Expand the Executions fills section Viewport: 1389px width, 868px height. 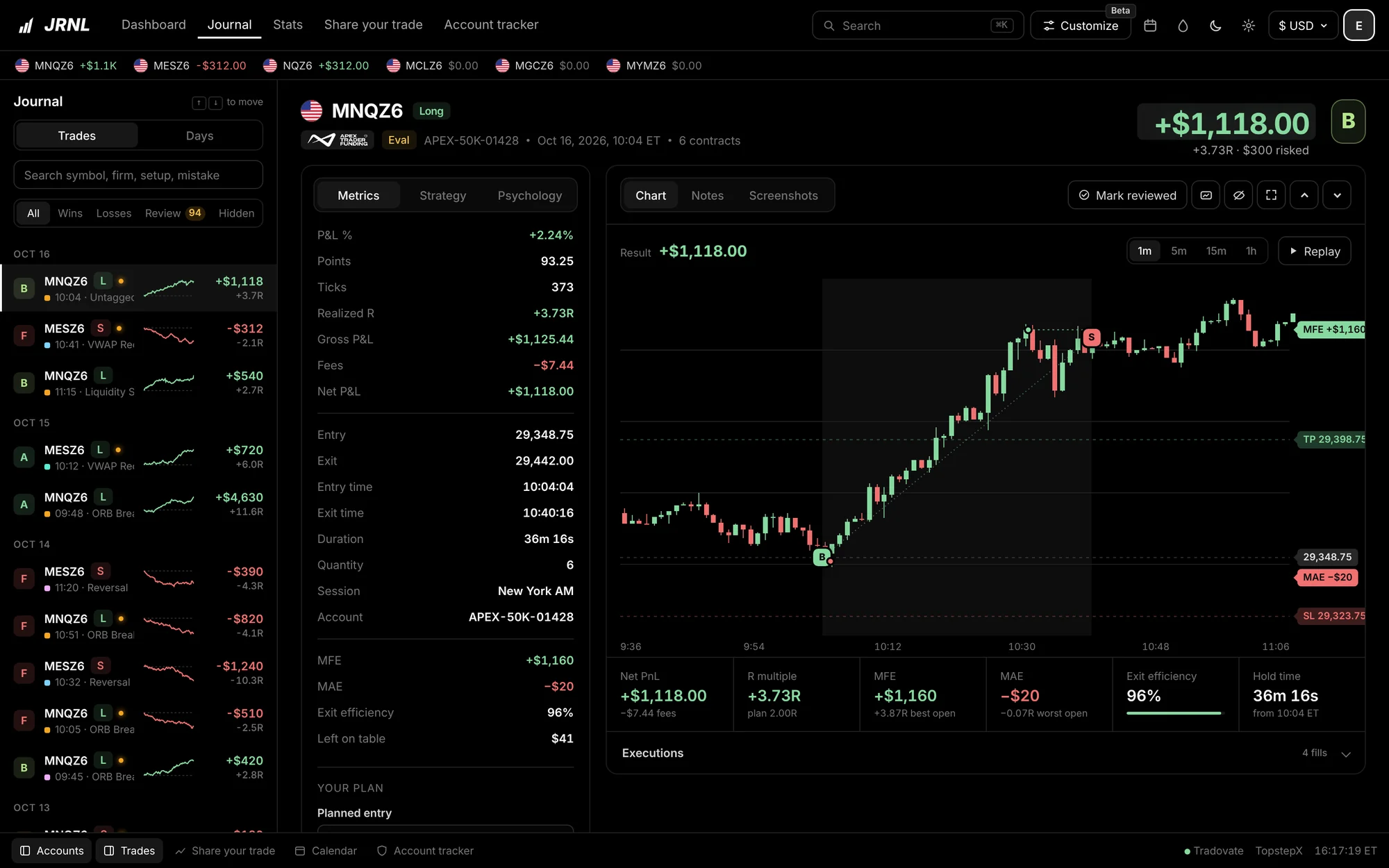coord(985,753)
